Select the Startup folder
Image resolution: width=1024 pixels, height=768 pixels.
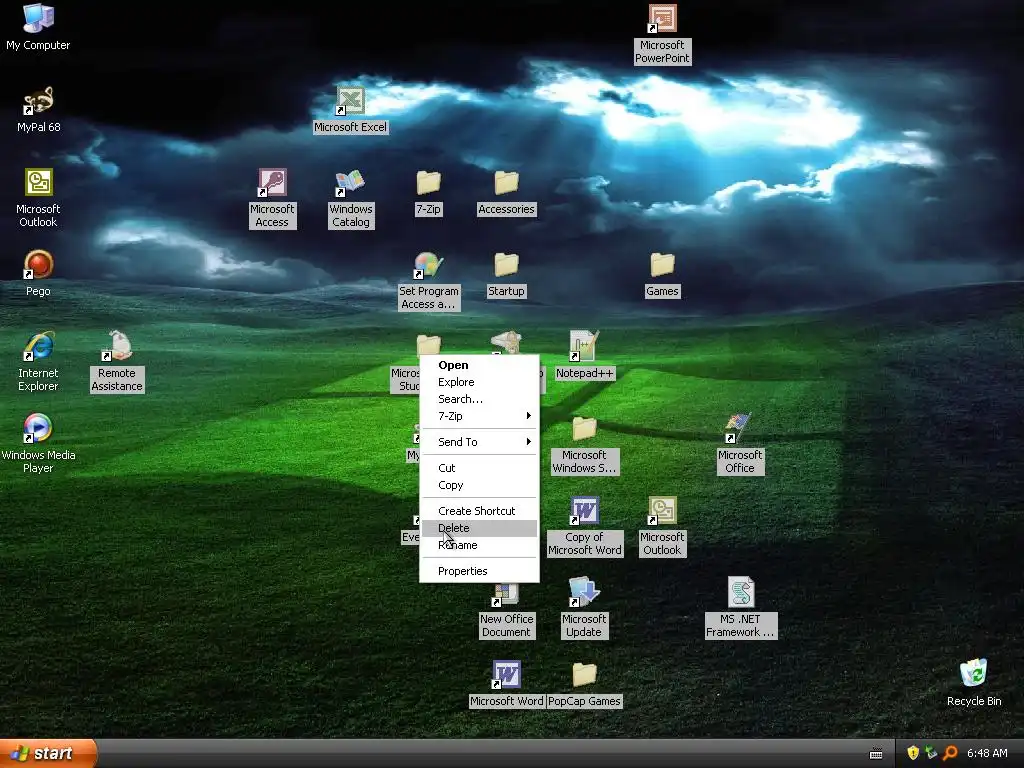tap(506, 274)
